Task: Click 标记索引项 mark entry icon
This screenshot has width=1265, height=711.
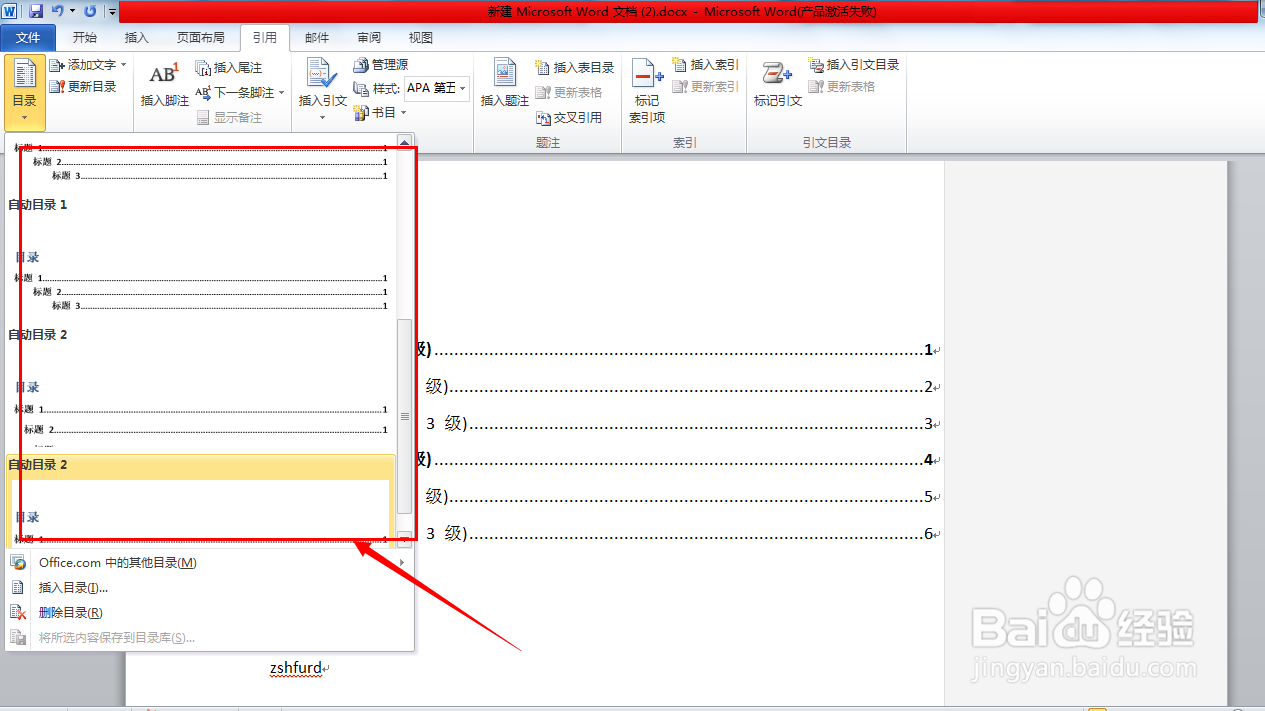Action: (x=646, y=75)
